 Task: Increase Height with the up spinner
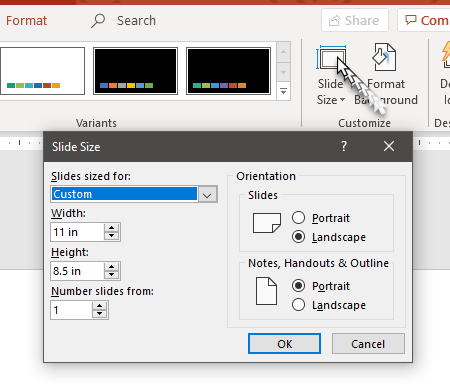pos(111,267)
